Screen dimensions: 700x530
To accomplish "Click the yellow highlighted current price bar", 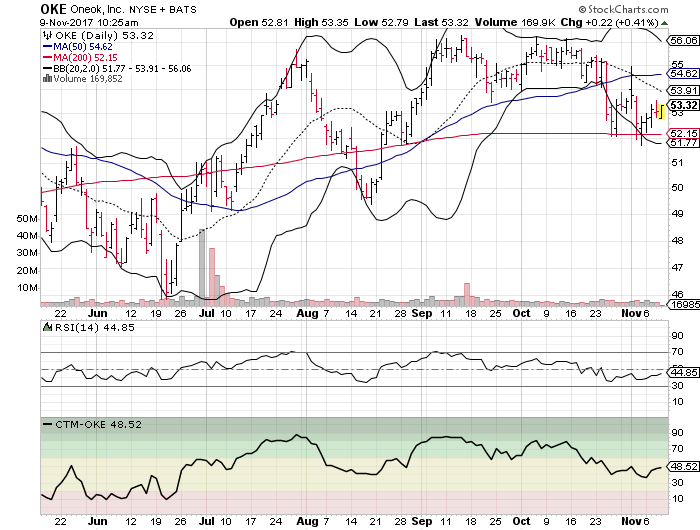I will point(661,112).
